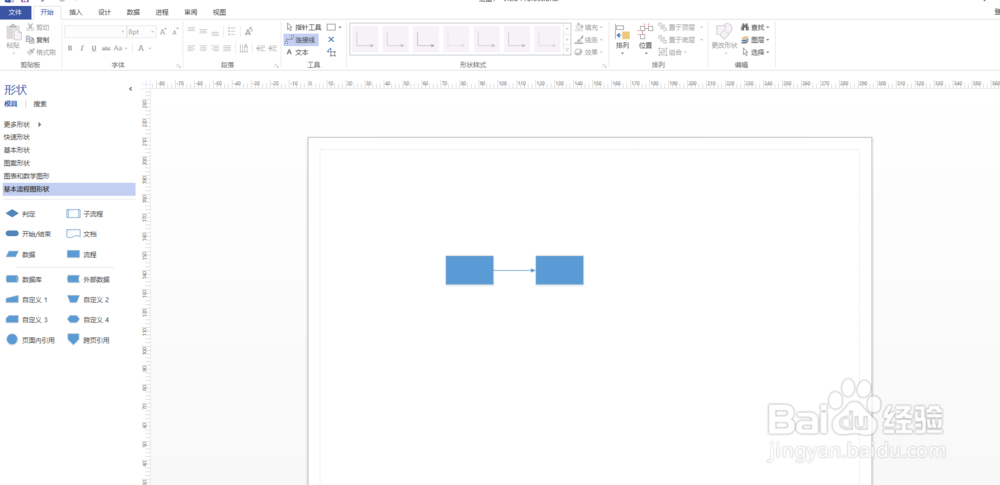Screen dimensions: 1000x485
Task: Choose the 文本 text tool
Action: [x=297, y=52]
